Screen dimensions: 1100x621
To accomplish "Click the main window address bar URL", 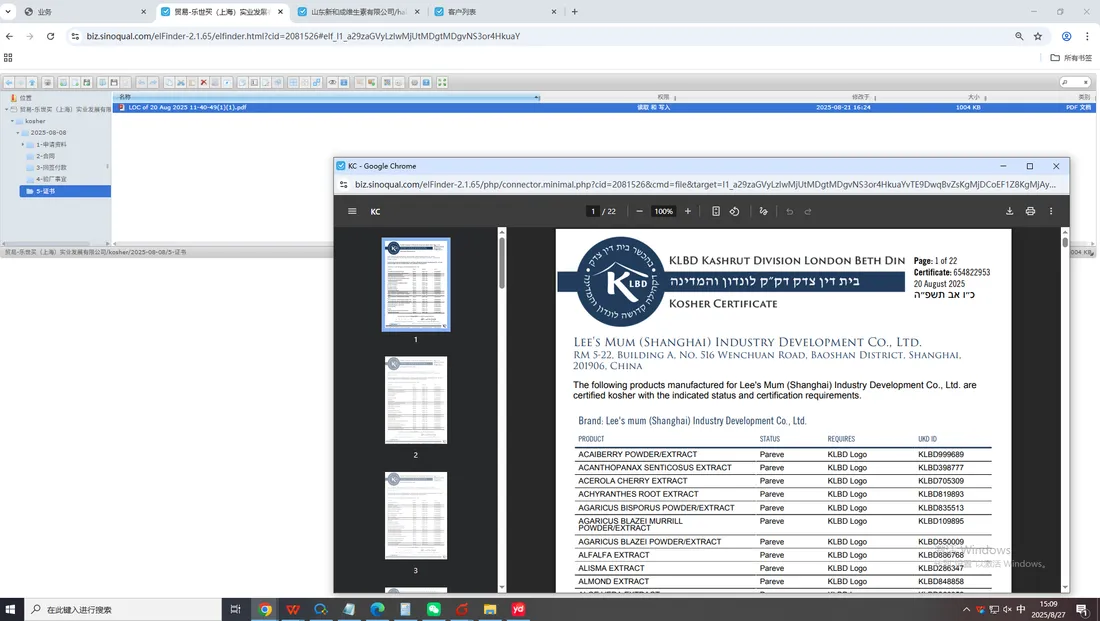I will [303, 36].
